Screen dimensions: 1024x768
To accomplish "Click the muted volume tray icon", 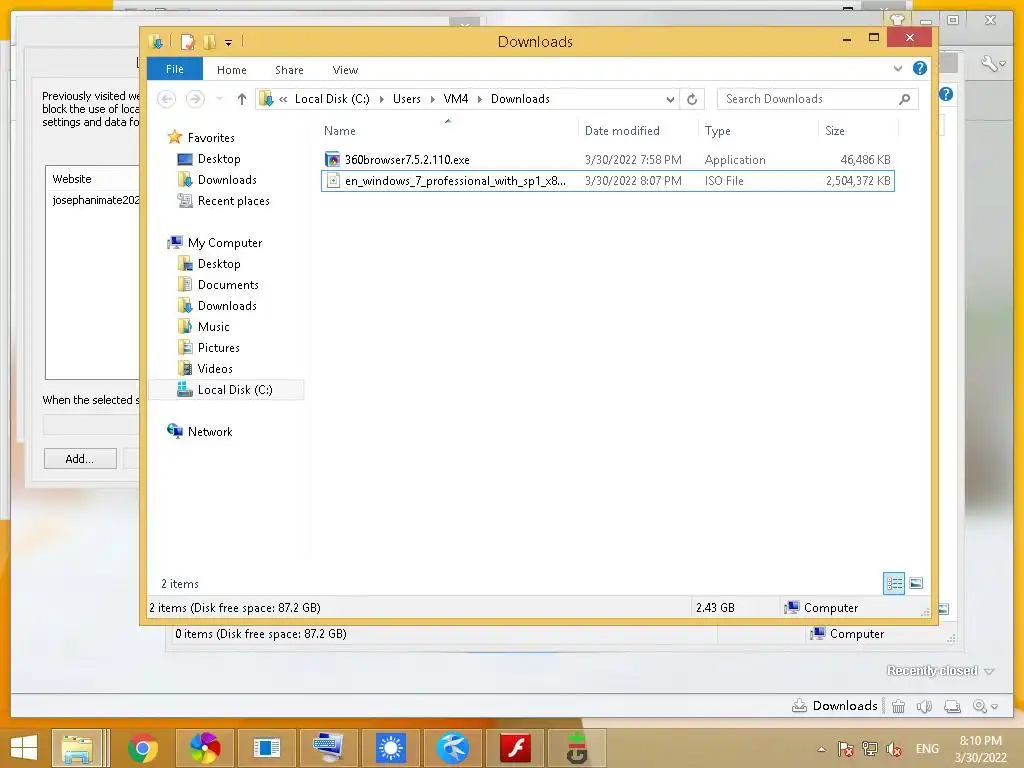I will [x=894, y=749].
